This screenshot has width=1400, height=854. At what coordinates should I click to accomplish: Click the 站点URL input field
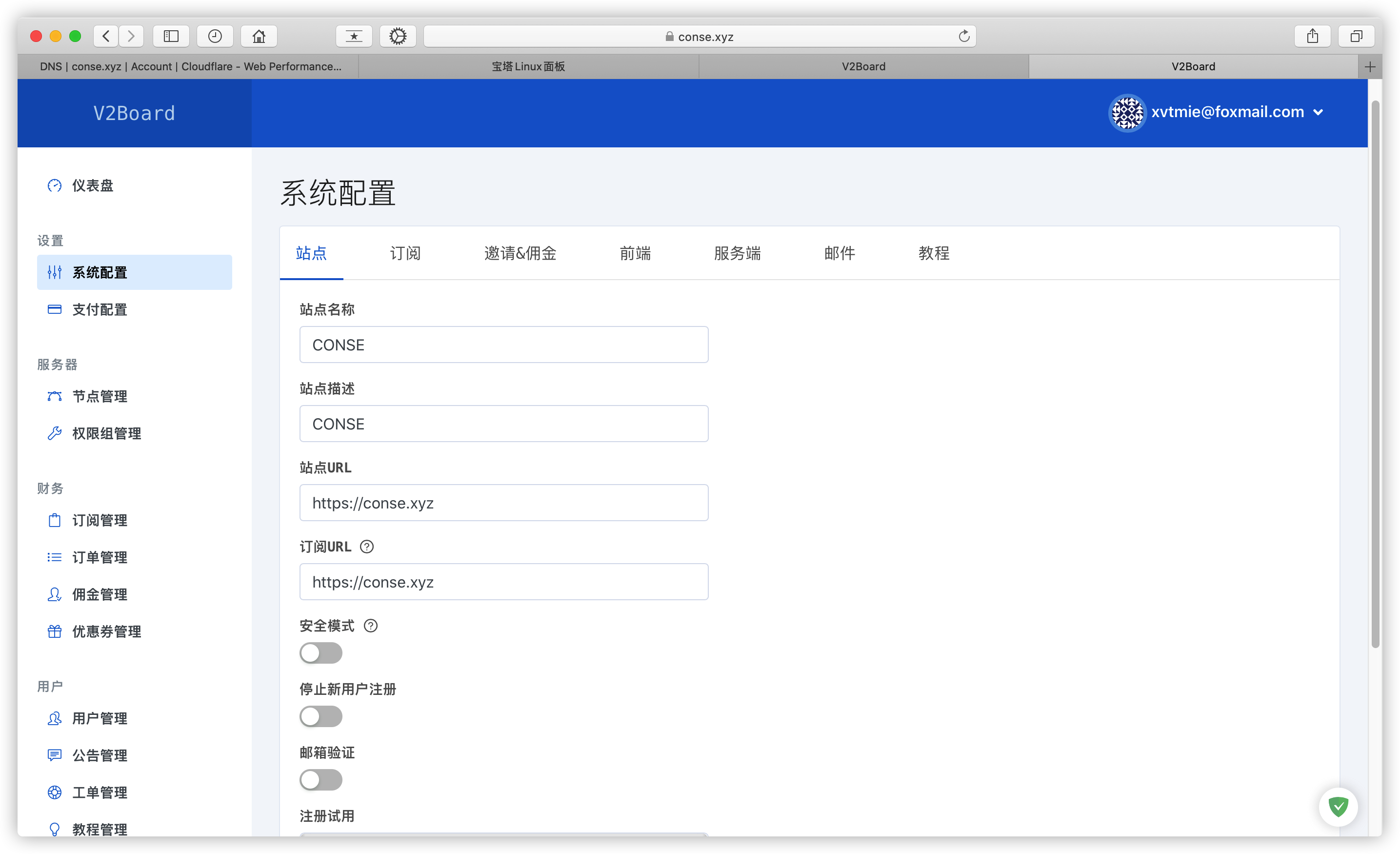click(503, 503)
